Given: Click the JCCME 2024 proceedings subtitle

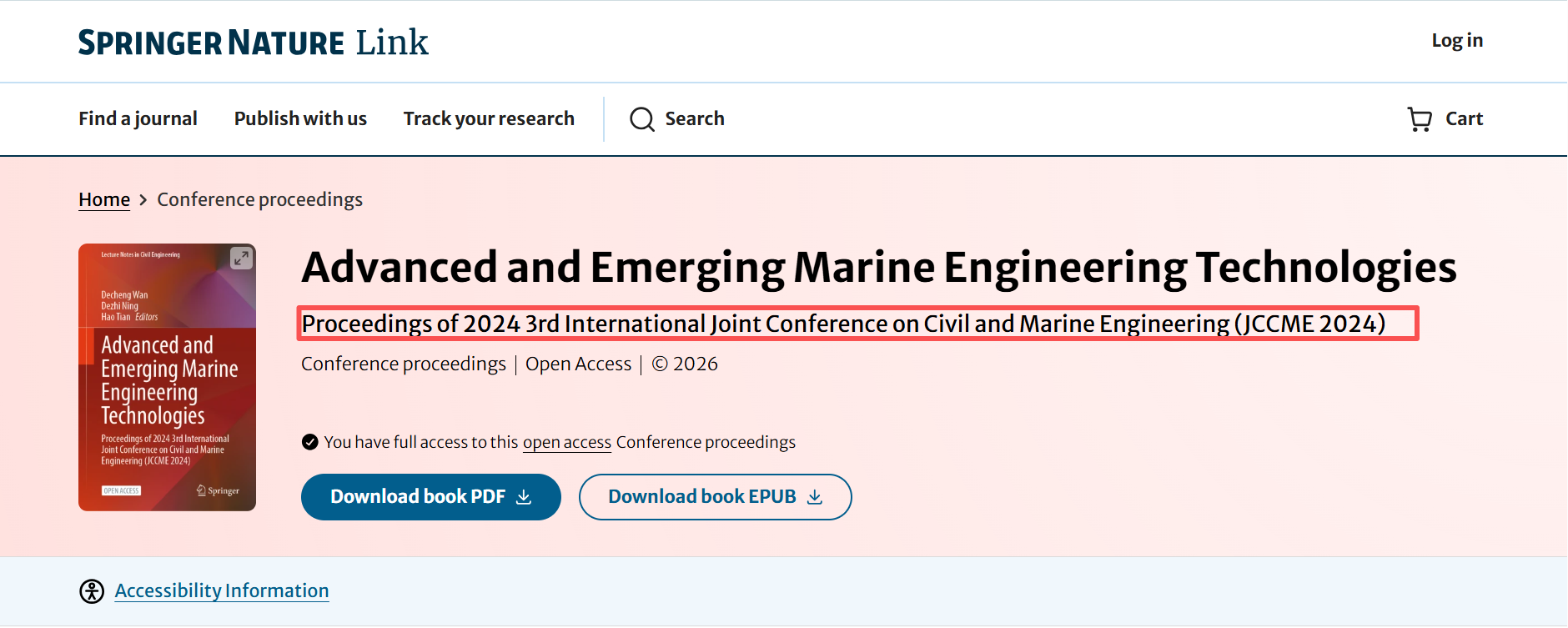Looking at the screenshot, I should tap(842, 324).
